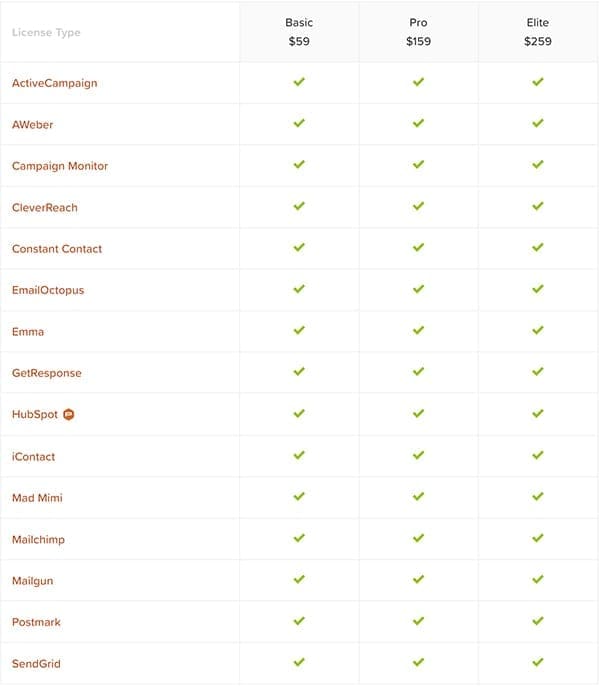600x686 pixels.
Task: Select the Pro $159 plan header
Action: (x=418, y=32)
